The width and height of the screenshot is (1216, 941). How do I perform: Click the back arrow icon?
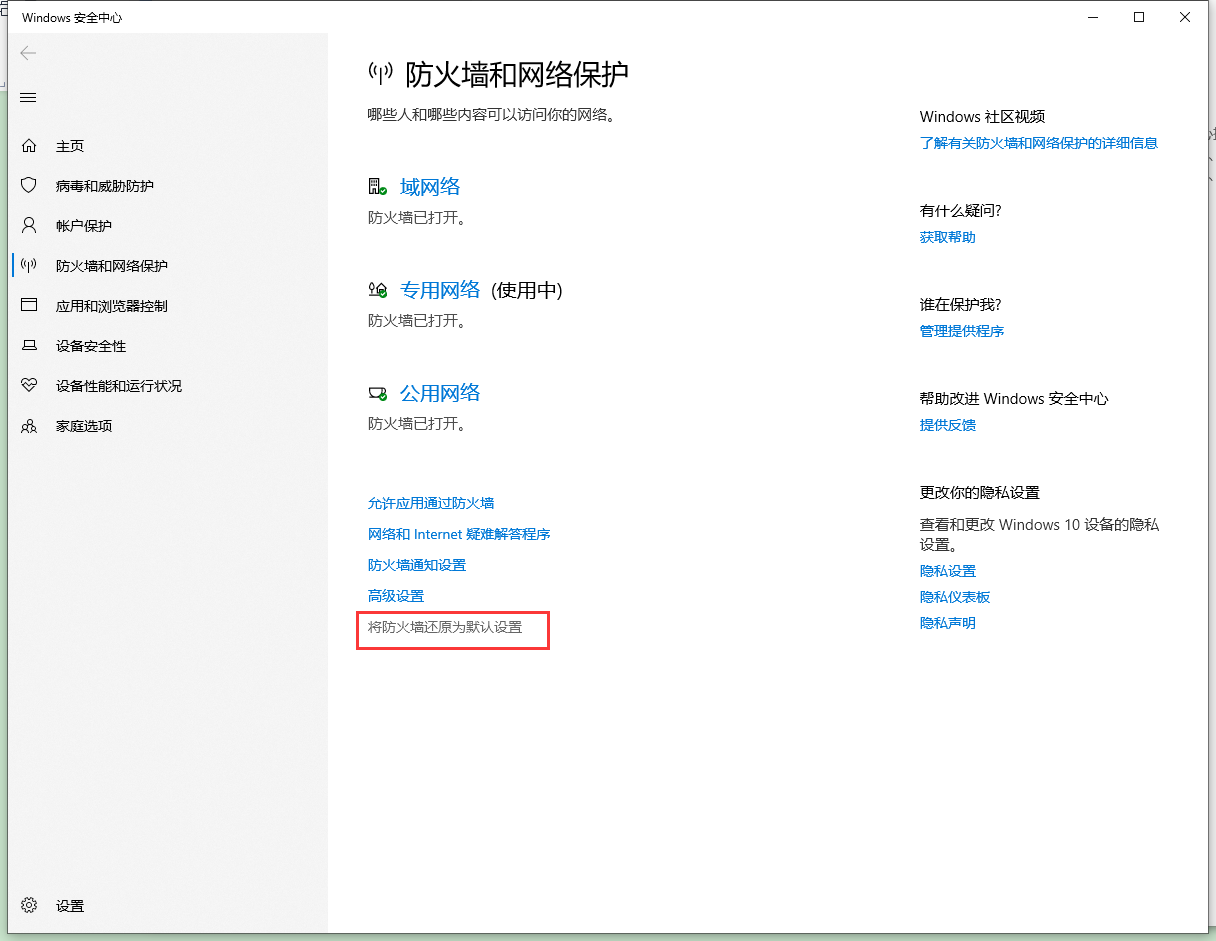[28, 53]
